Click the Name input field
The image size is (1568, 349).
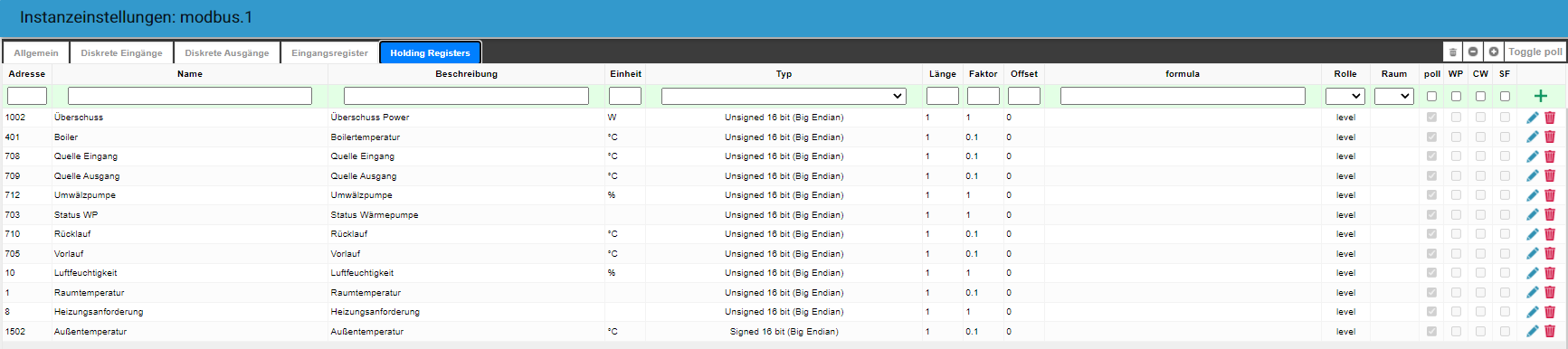tap(190, 96)
